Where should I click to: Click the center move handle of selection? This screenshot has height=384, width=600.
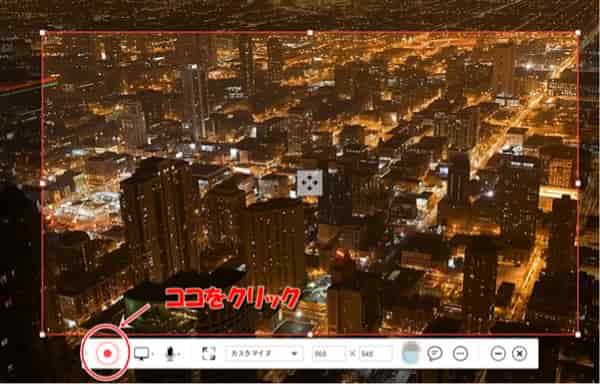click(x=310, y=183)
